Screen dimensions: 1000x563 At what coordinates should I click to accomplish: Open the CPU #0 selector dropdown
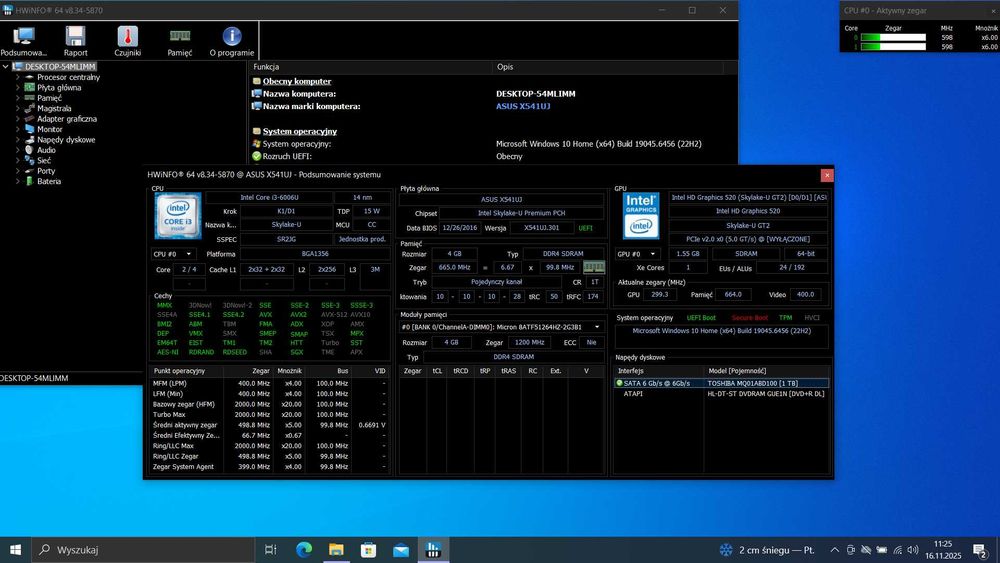[x=173, y=254]
